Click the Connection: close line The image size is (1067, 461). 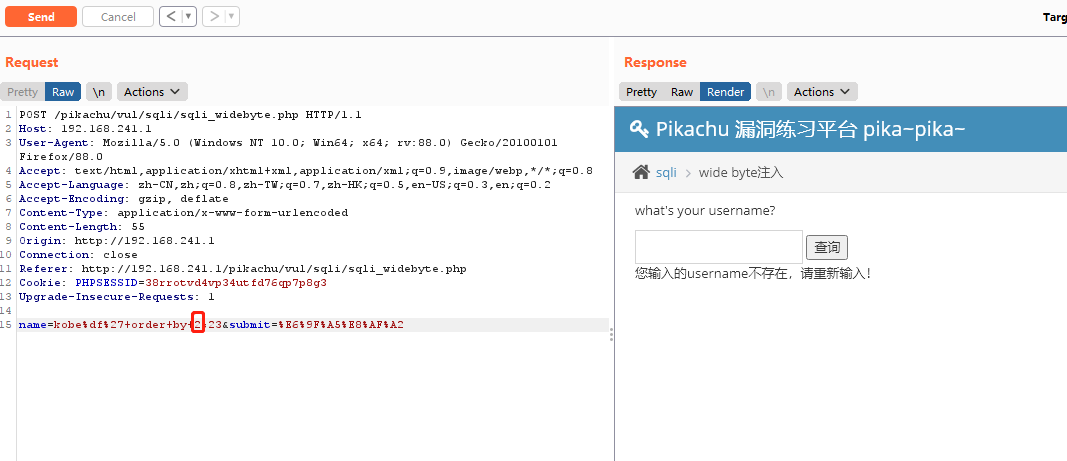click(78, 255)
